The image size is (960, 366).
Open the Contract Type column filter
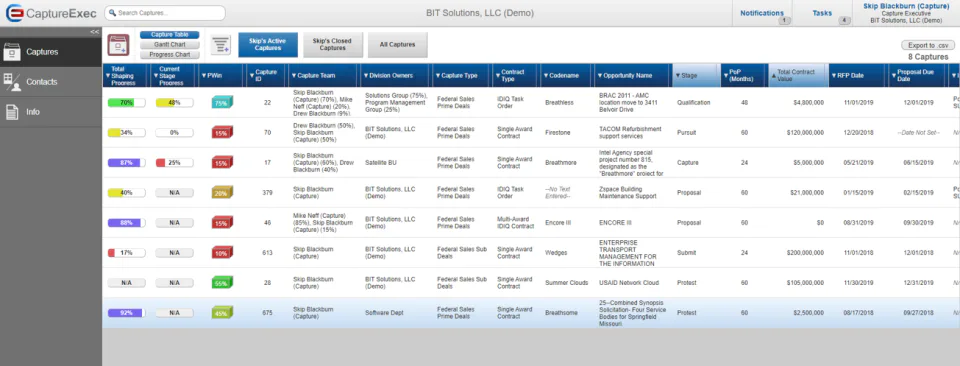pyautogui.click(x=497, y=76)
